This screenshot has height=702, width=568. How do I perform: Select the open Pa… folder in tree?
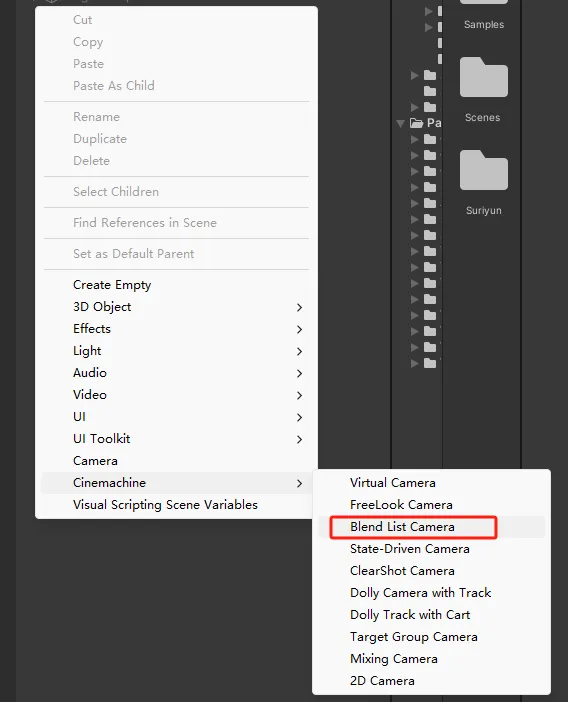426,123
